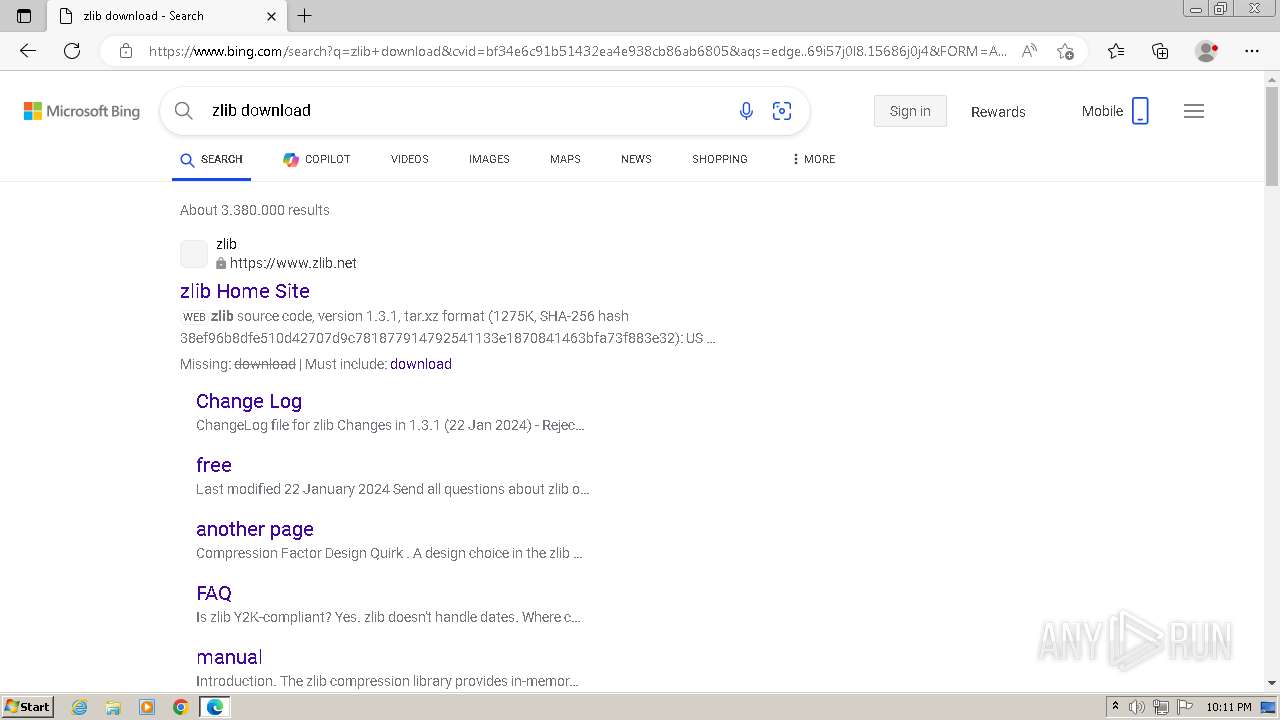Viewport: 1280px width, 720px height.
Task: Switch to the NEWS tab
Action: [x=636, y=160]
